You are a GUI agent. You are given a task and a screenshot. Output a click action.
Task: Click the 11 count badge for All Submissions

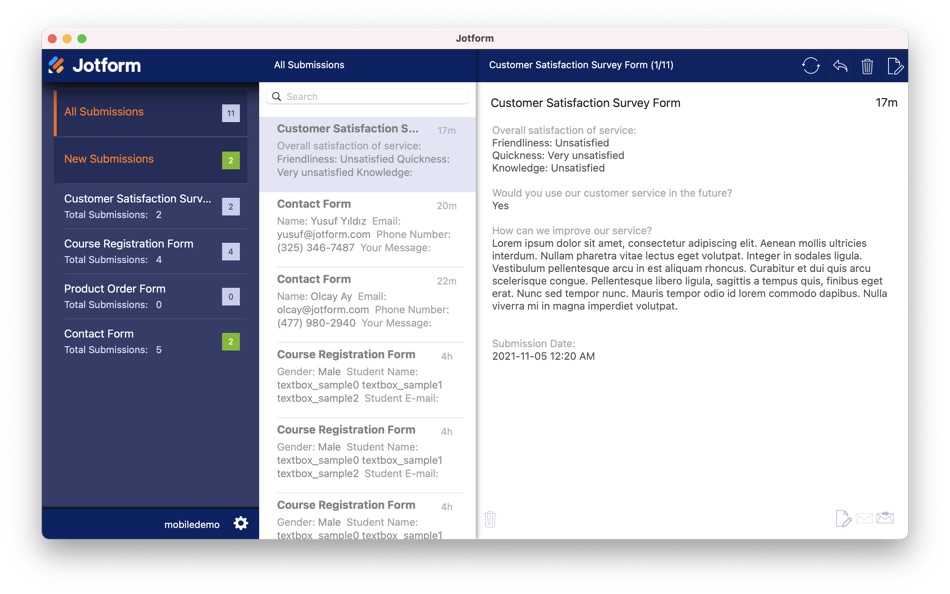click(231, 113)
